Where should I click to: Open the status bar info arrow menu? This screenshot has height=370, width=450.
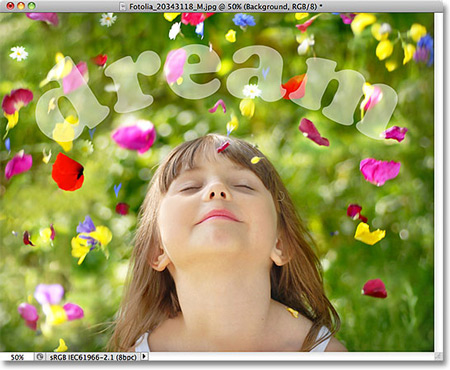(x=144, y=357)
